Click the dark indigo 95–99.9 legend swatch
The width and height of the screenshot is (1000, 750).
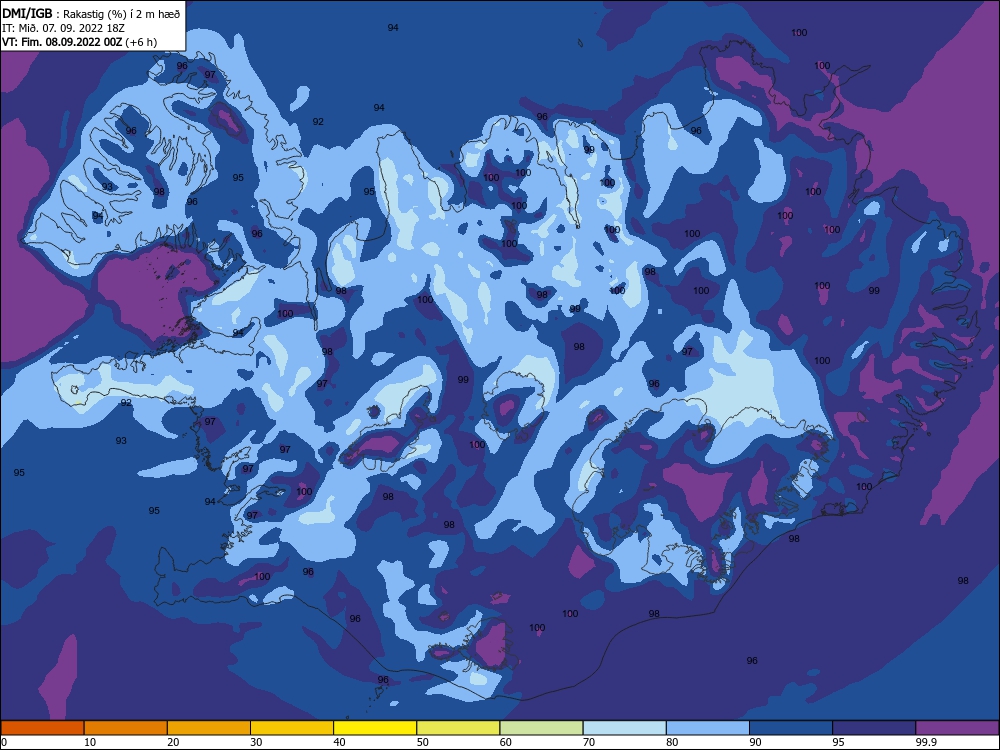tap(874, 728)
